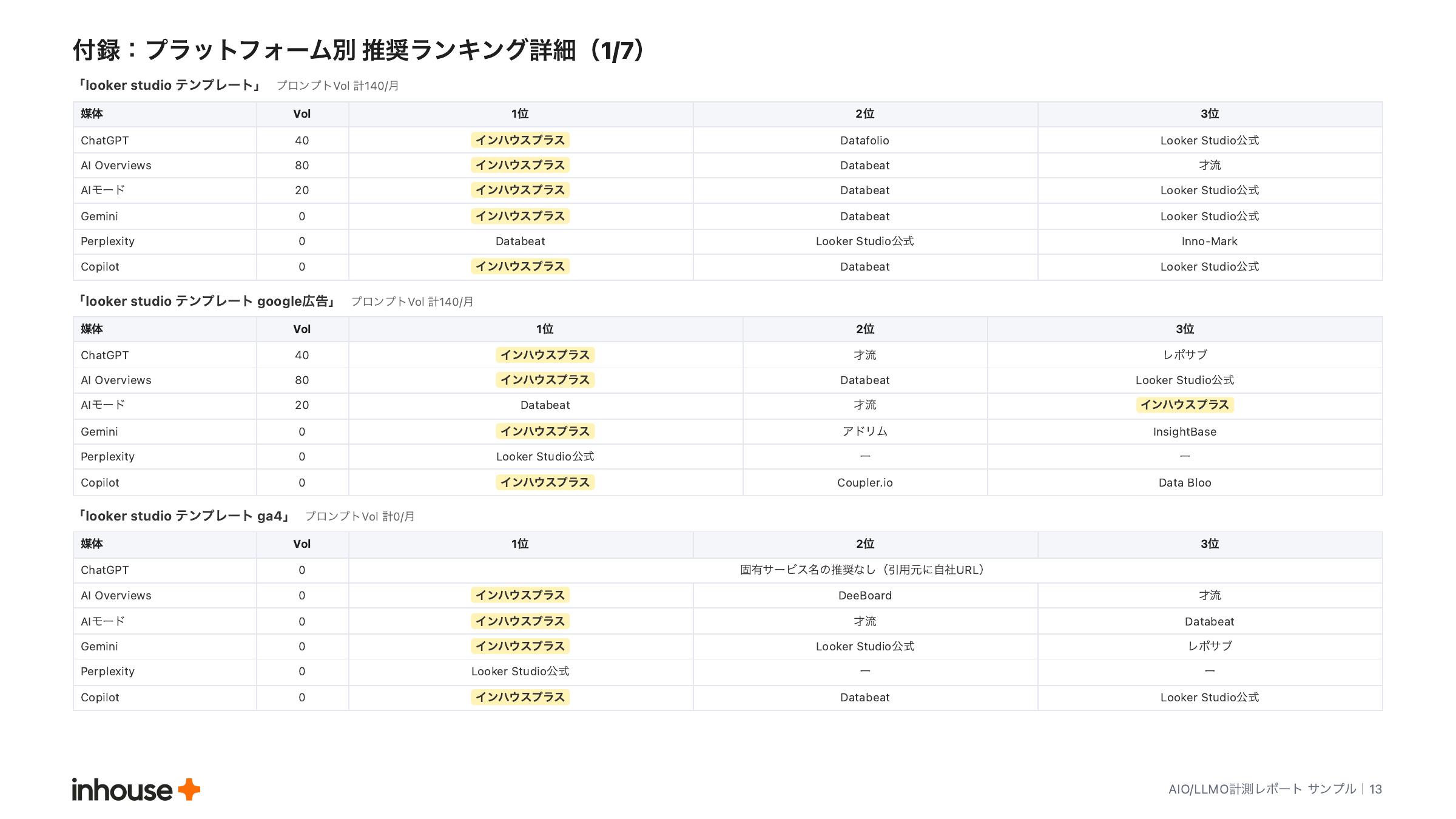The width and height of the screenshot is (1456, 819).
Task: Click 'AI Overviews' in the google広告 table
Action: pyautogui.click(x=116, y=380)
